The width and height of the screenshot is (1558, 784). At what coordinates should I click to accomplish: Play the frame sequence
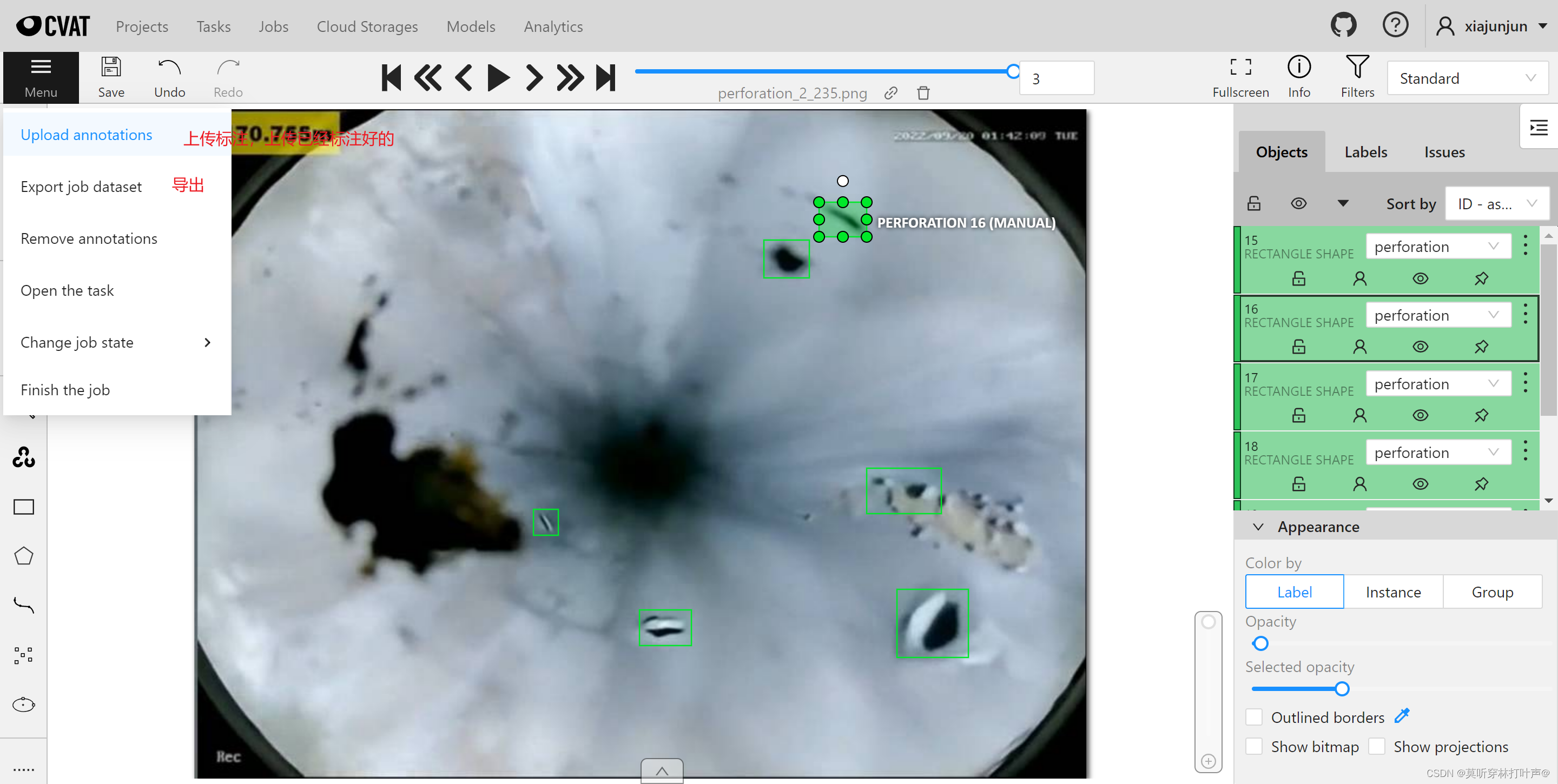pyautogui.click(x=498, y=78)
